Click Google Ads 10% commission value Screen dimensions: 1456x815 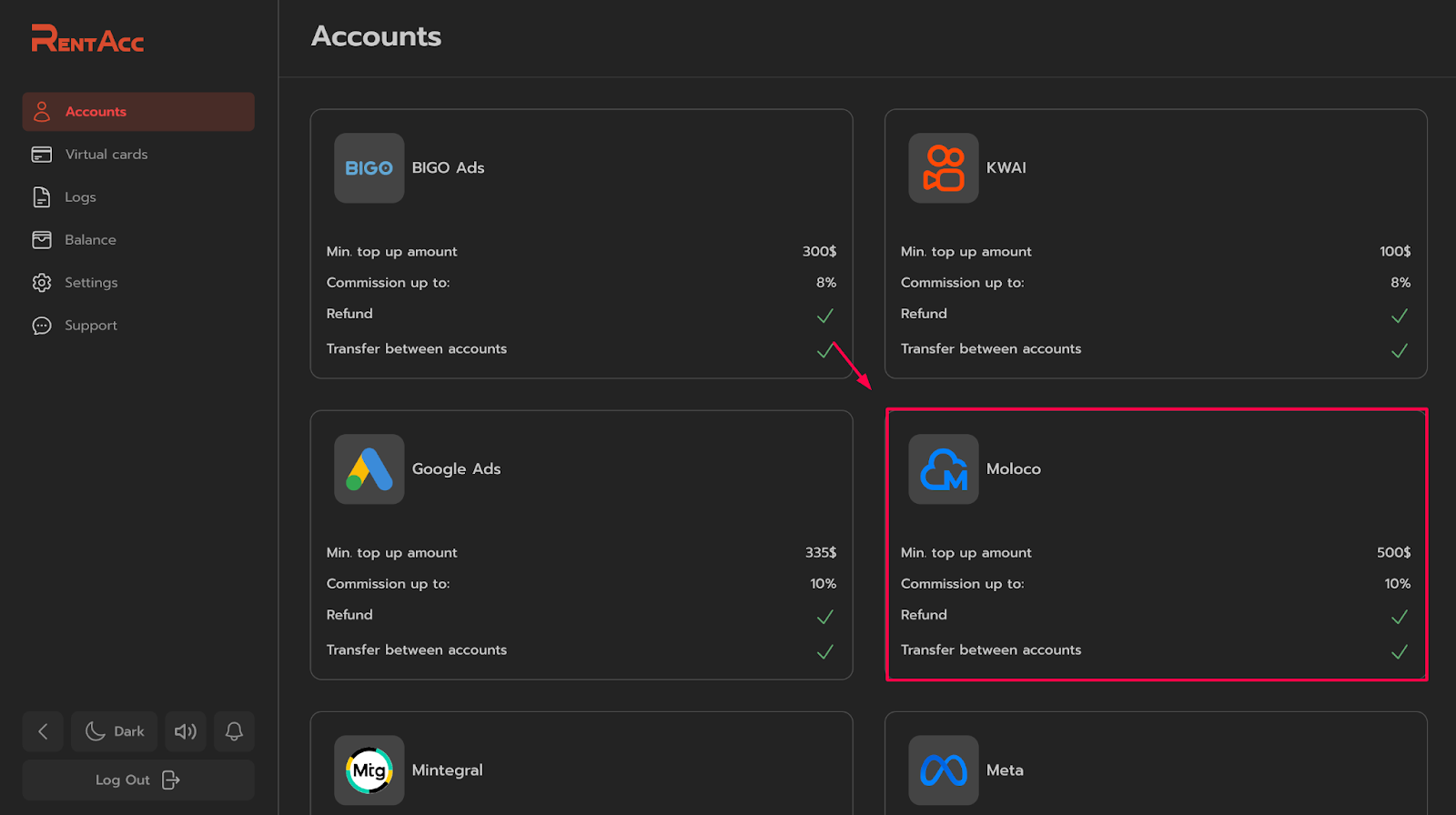tap(824, 584)
